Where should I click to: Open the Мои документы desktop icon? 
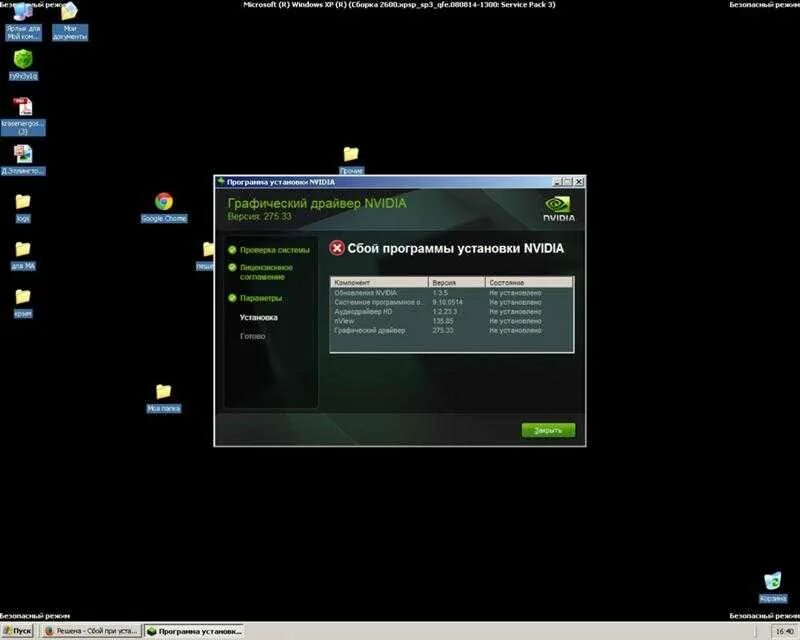[70, 21]
